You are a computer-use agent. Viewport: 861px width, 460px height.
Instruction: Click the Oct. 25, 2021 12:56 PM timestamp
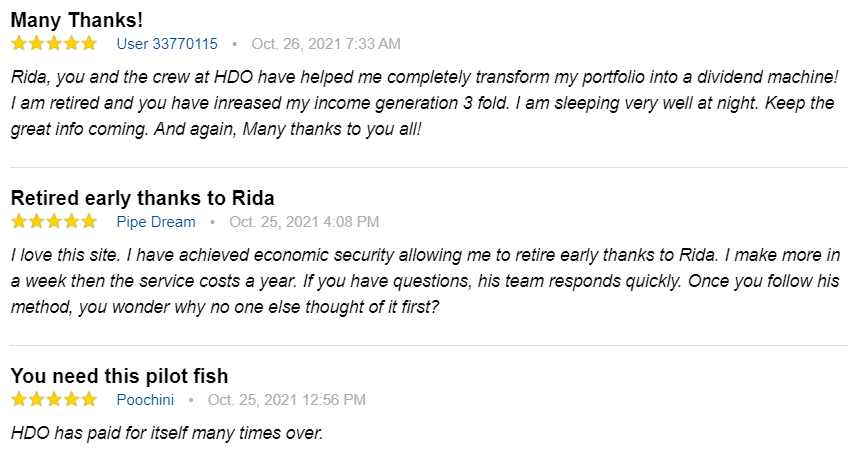(287, 400)
